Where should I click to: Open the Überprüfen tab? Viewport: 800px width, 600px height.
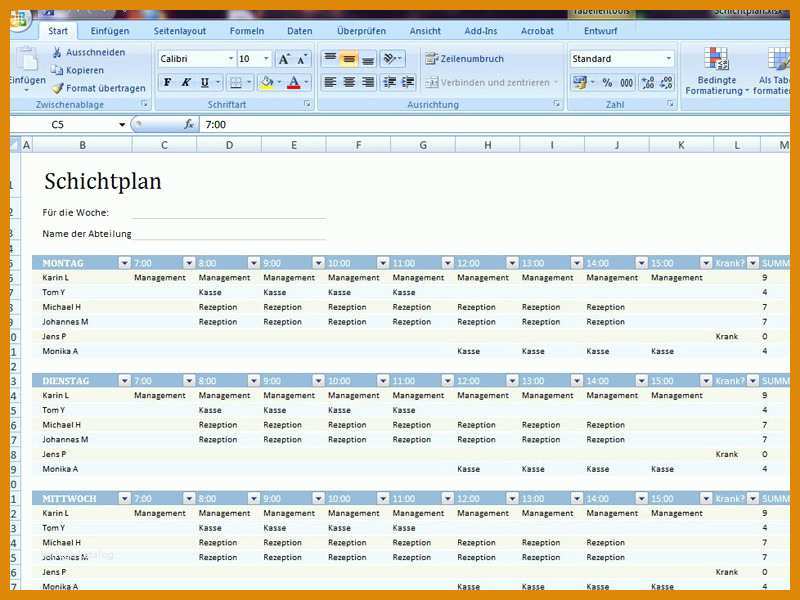pyautogui.click(x=361, y=31)
